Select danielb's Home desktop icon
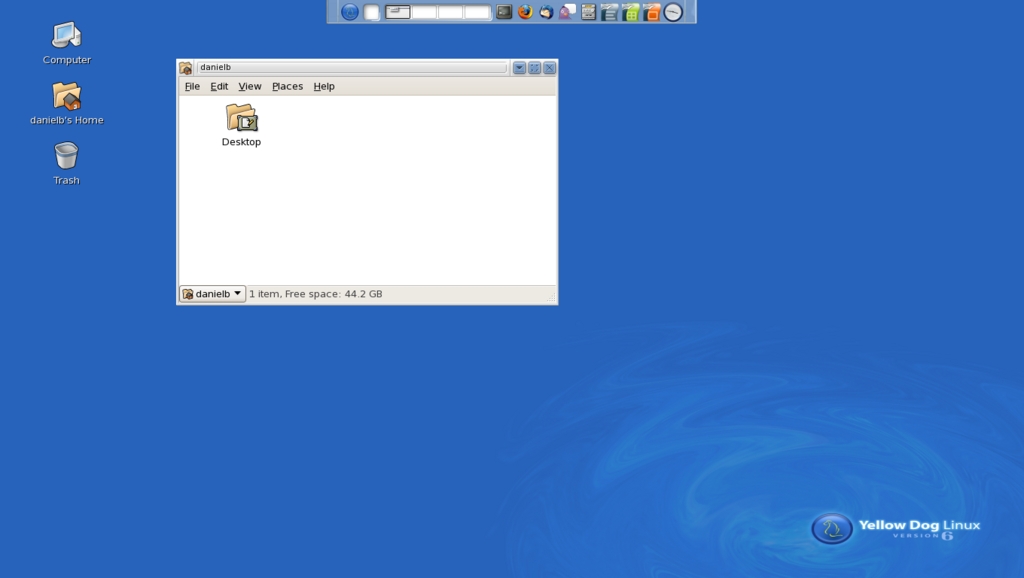The width and height of the screenshot is (1024, 578). [x=66, y=97]
